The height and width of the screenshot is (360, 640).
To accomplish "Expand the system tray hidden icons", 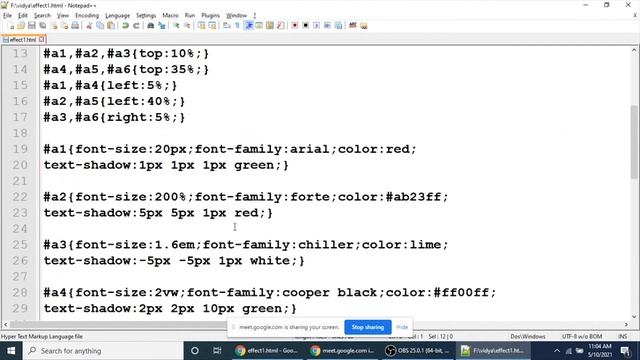I will 557,351.
